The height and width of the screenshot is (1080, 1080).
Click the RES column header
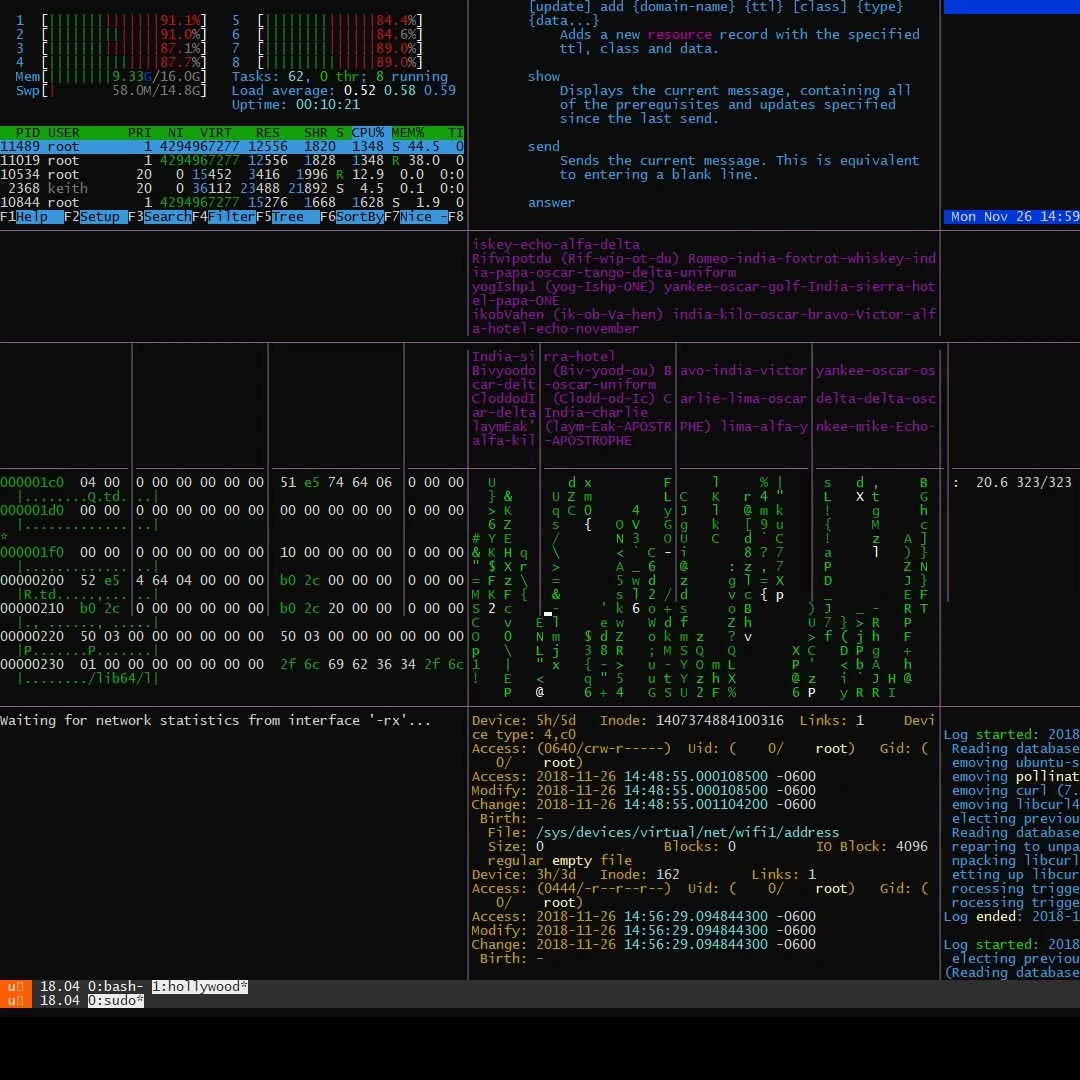267,132
